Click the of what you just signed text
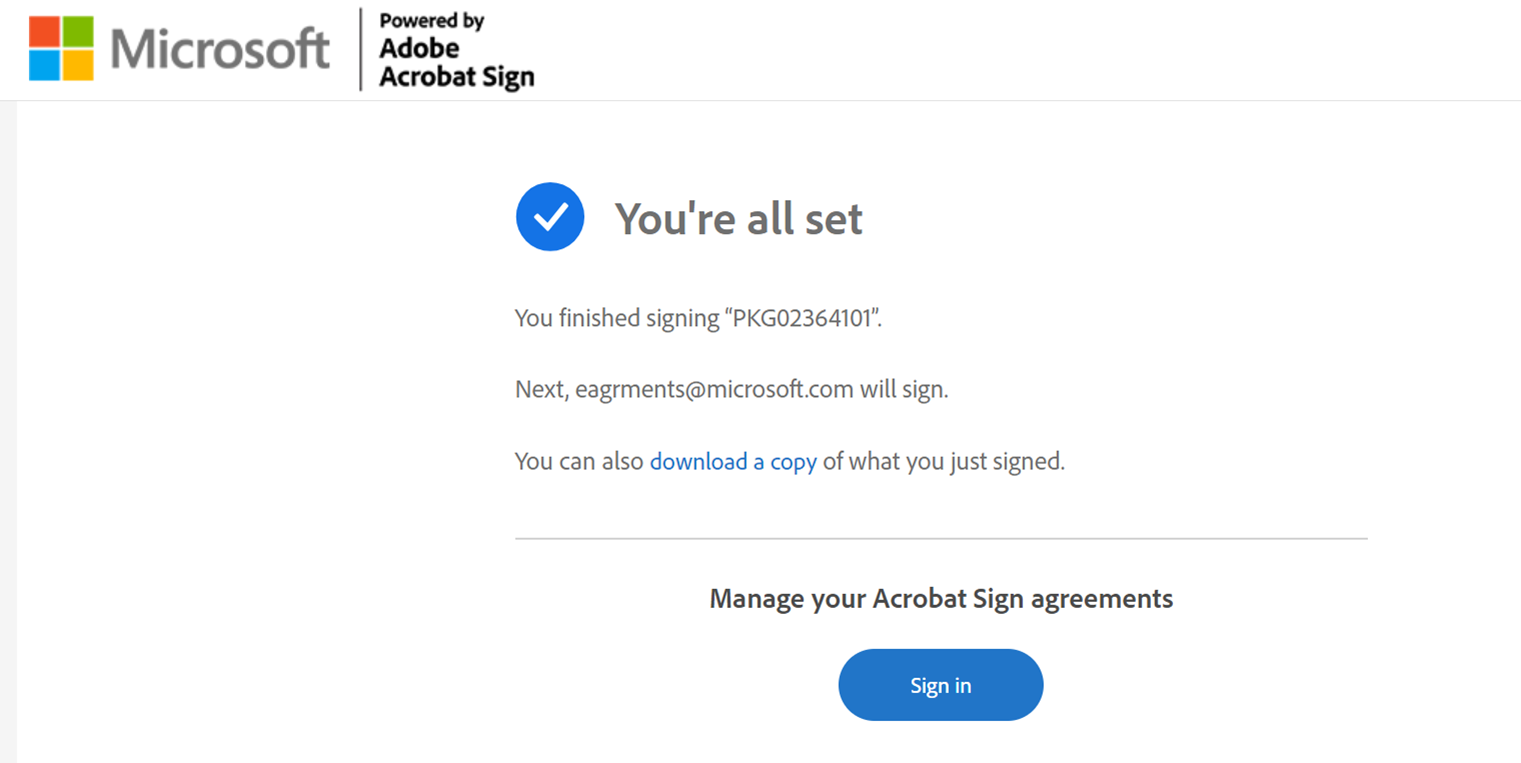 pos(943,462)
